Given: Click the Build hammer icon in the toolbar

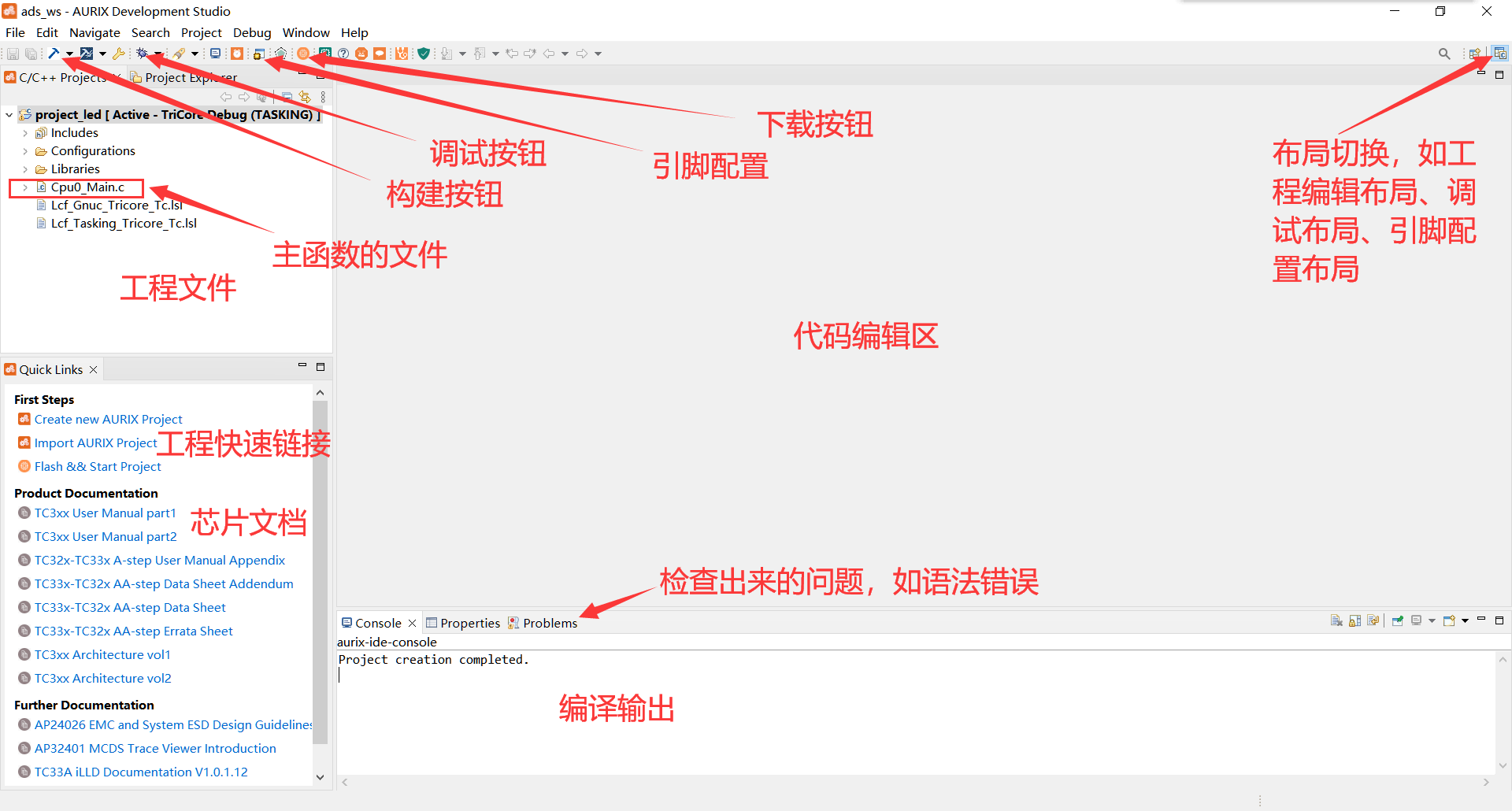Looking at the screenshot, I should [54, 54].
